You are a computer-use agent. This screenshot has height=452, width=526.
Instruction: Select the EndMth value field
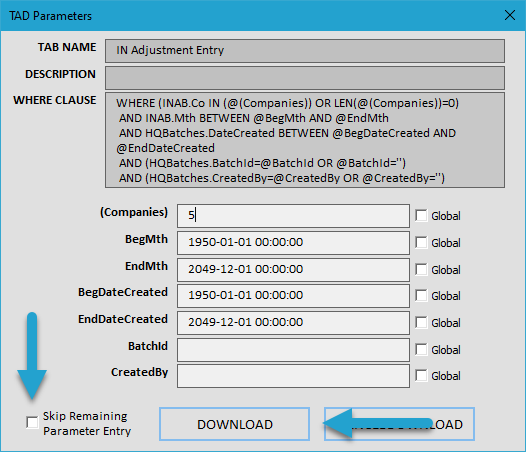click(x=293, y=269)
